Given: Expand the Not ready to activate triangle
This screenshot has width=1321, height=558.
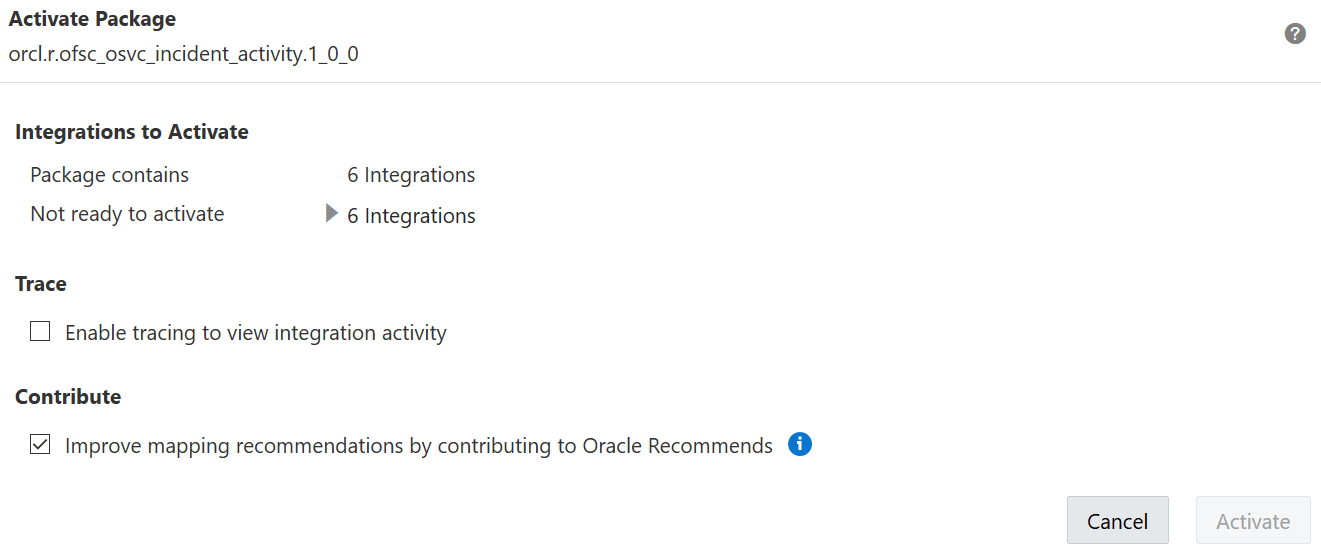Looking at the screenshot, I should (x=332, y=214).
